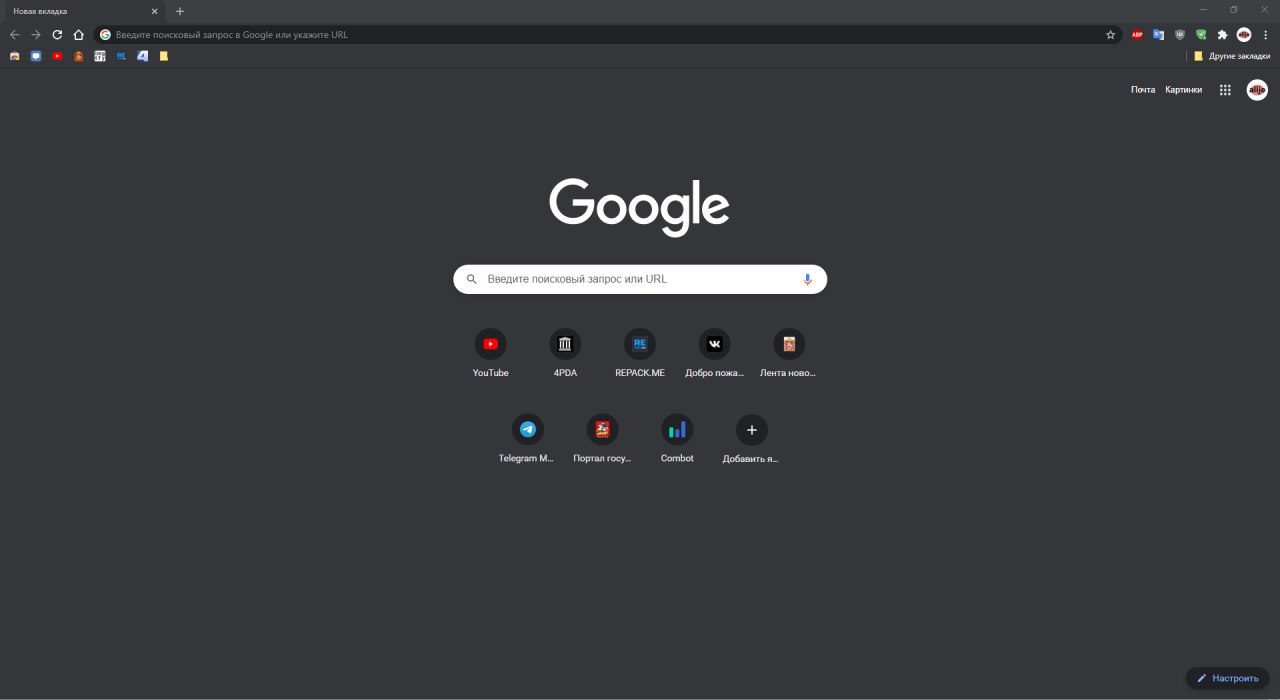Open the blue chat-bubble bookmark

click(x=36, y=56)
